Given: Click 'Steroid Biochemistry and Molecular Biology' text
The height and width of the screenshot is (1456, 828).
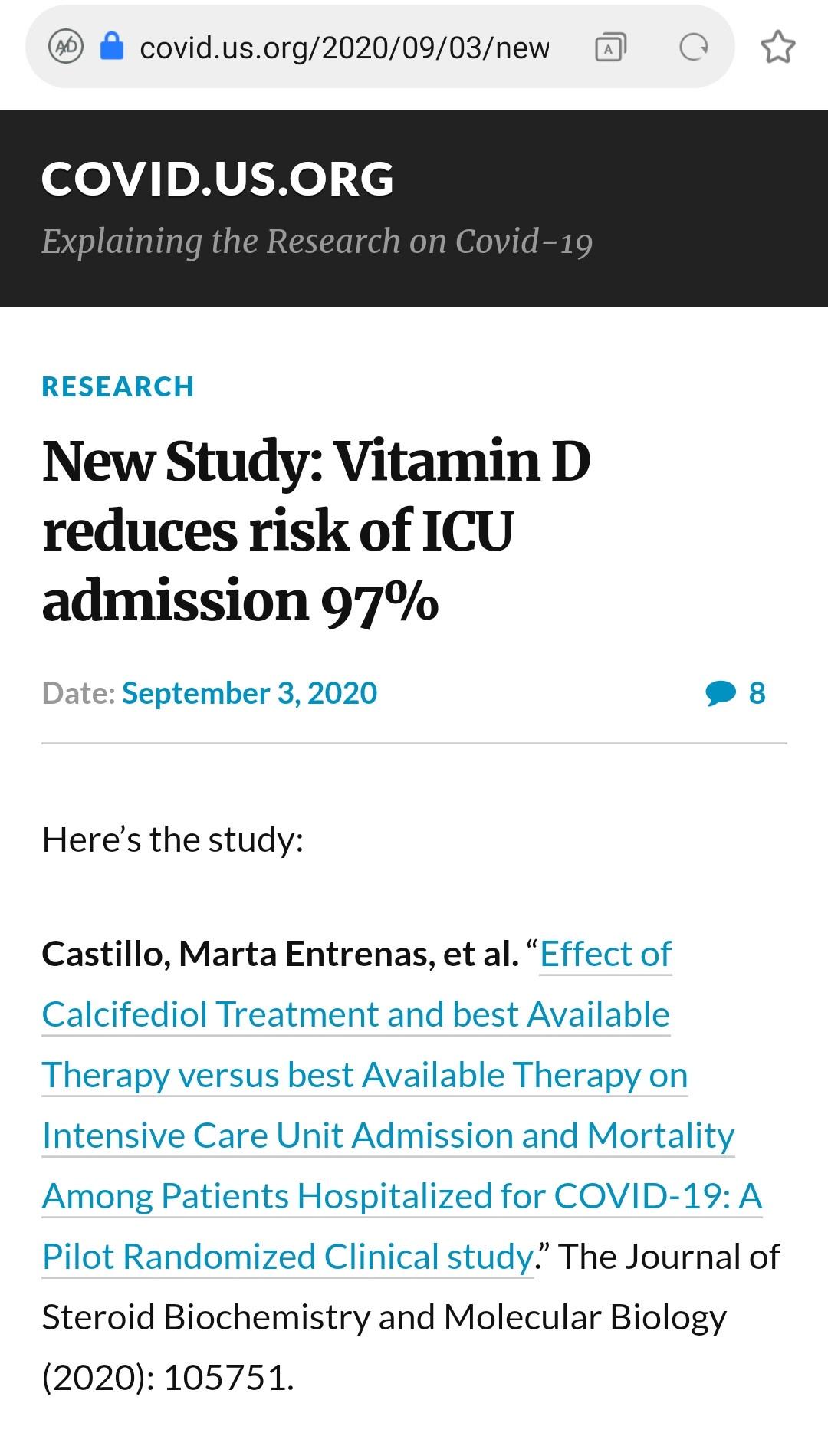Looking at the screenshot, I should [383, 1317].
